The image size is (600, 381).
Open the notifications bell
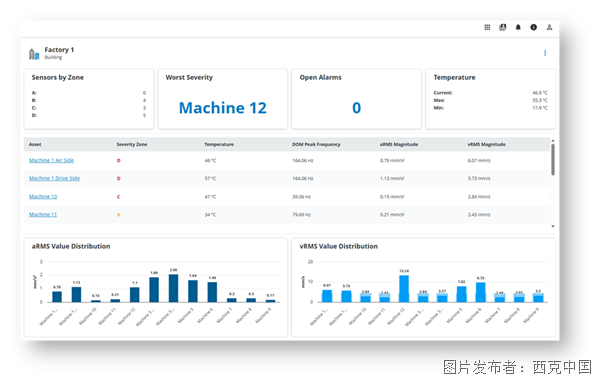coord(518,27)
